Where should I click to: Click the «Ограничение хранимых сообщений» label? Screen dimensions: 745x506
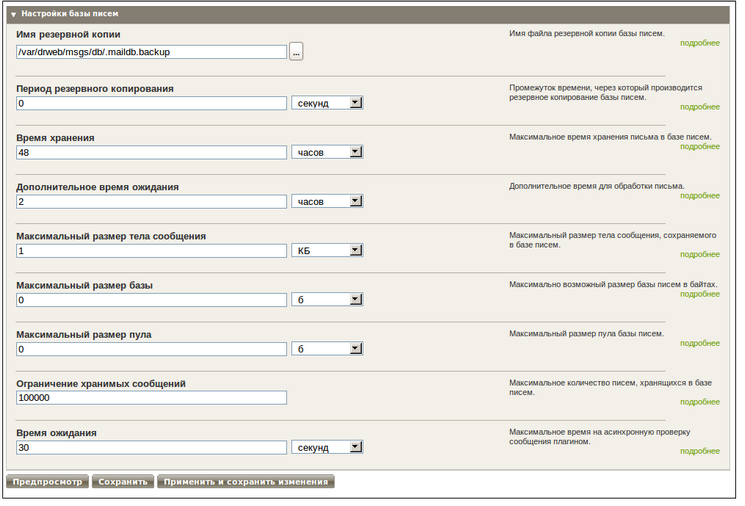coord(101,384)
